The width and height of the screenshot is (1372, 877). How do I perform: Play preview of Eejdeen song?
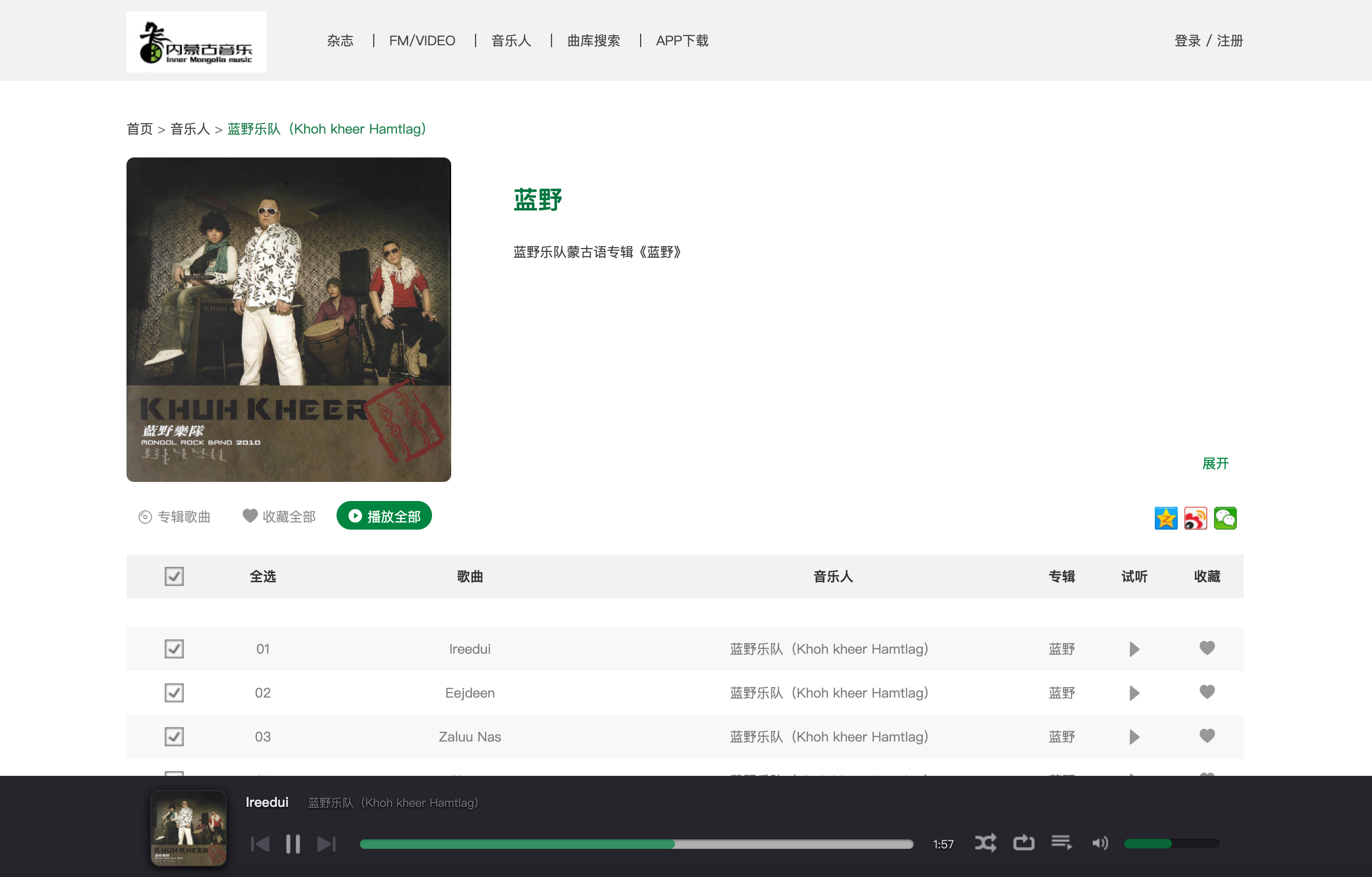(x=1134, y=693)
